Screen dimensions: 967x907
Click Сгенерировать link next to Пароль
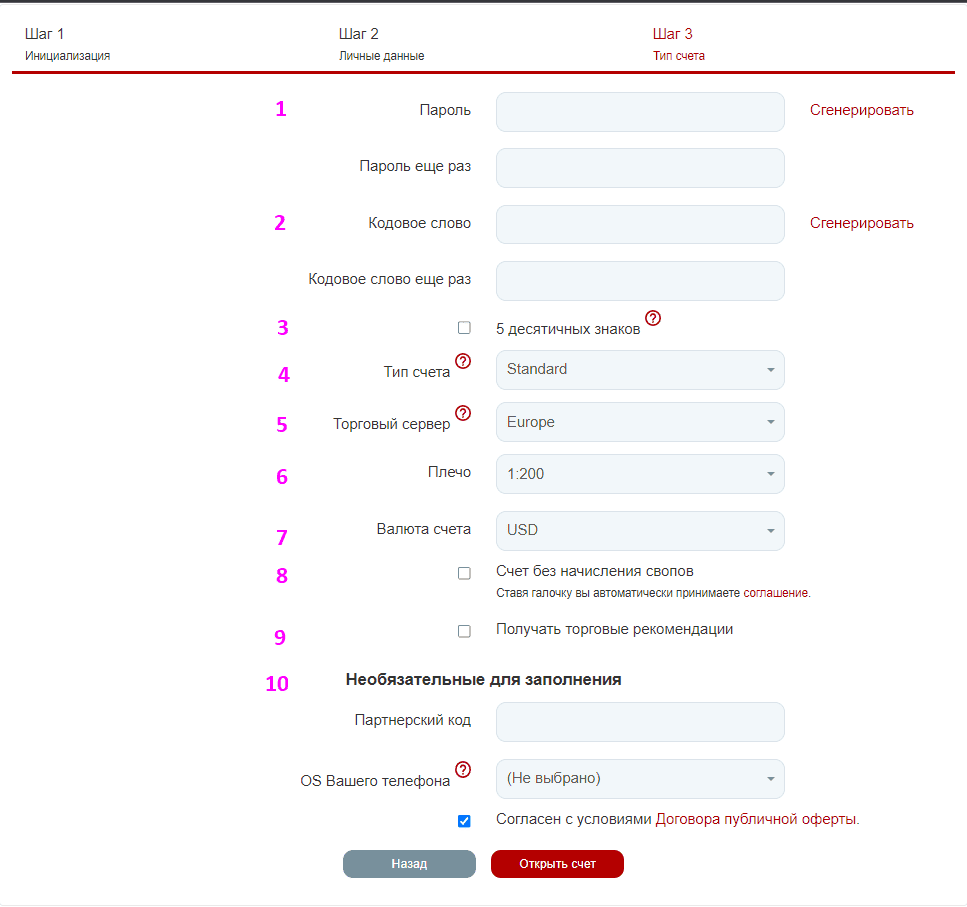click(862, 110)
